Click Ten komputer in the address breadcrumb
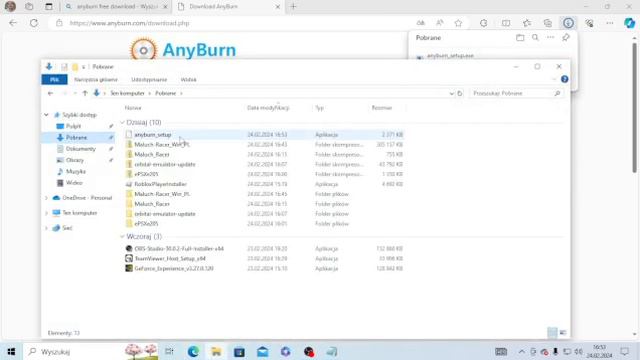This screenshot has height=360, width=640. (x=127, y=93)
